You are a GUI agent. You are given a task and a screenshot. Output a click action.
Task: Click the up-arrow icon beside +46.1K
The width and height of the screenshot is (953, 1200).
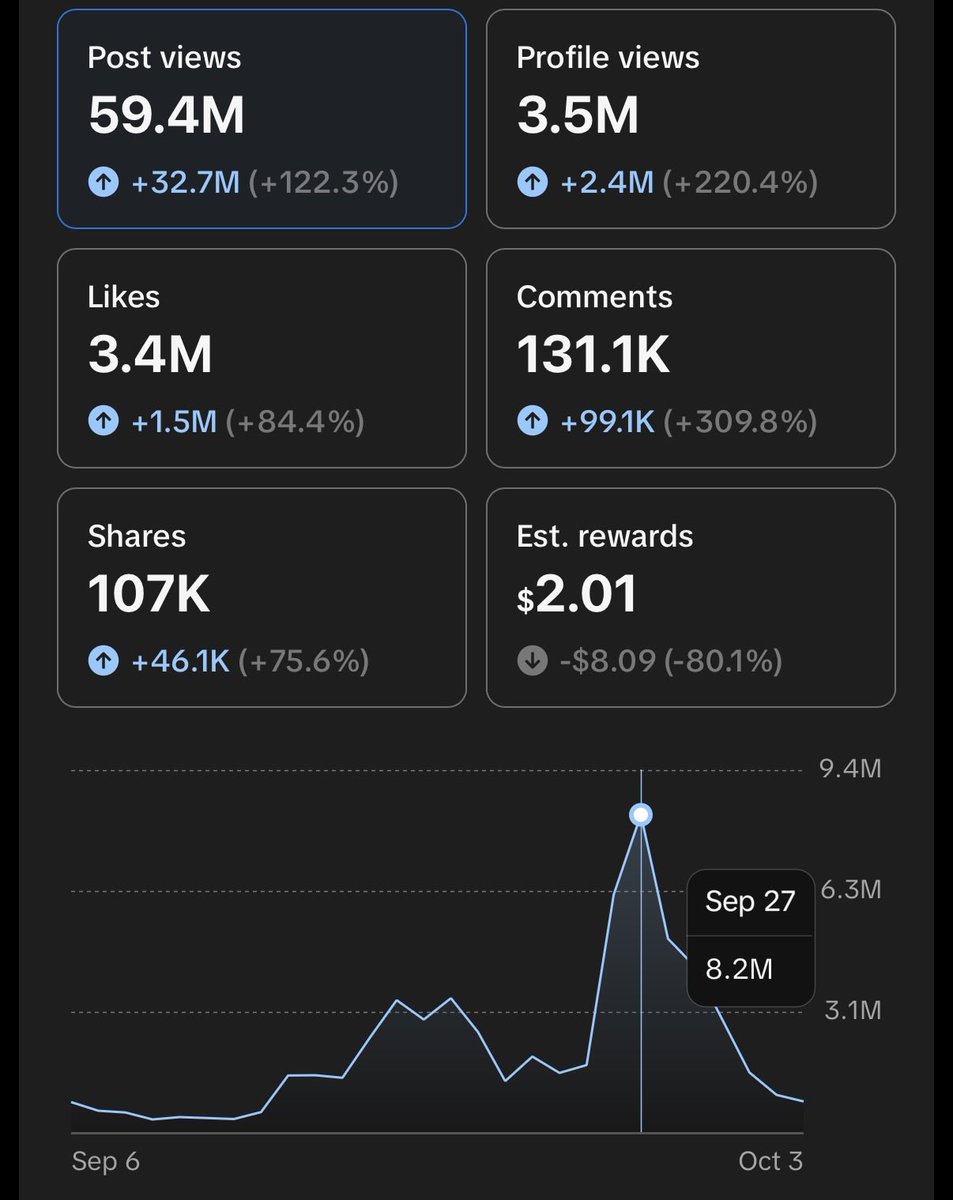coord(103,661)
